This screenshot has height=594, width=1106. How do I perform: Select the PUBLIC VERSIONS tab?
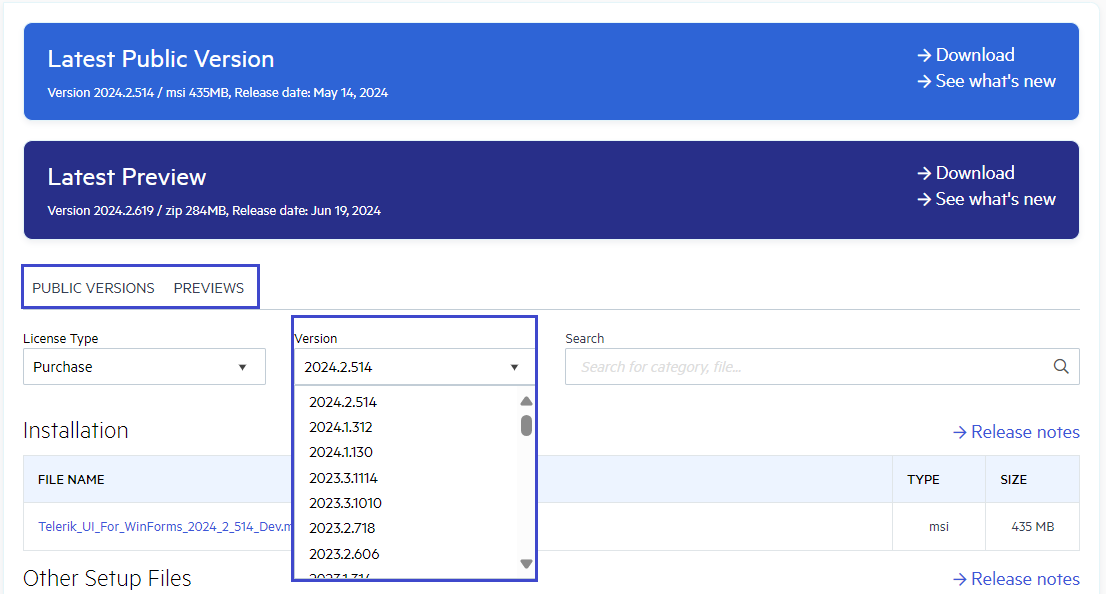click(92, 287)
